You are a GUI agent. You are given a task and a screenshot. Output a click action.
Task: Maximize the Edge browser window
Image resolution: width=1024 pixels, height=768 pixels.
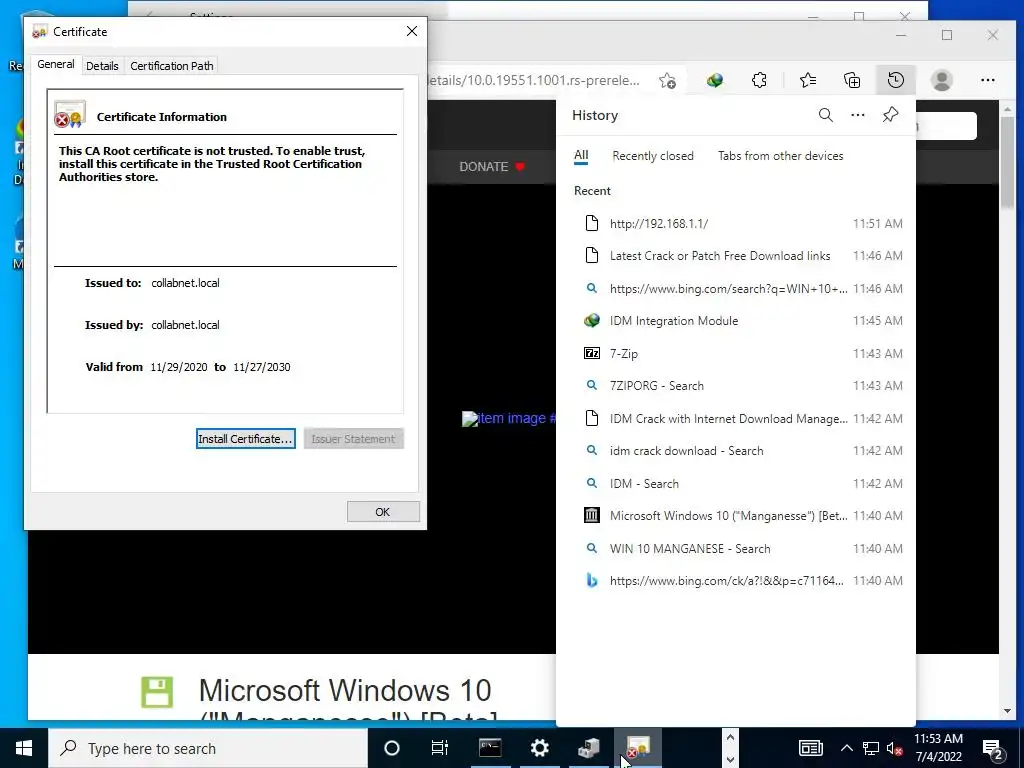point(947,35)
